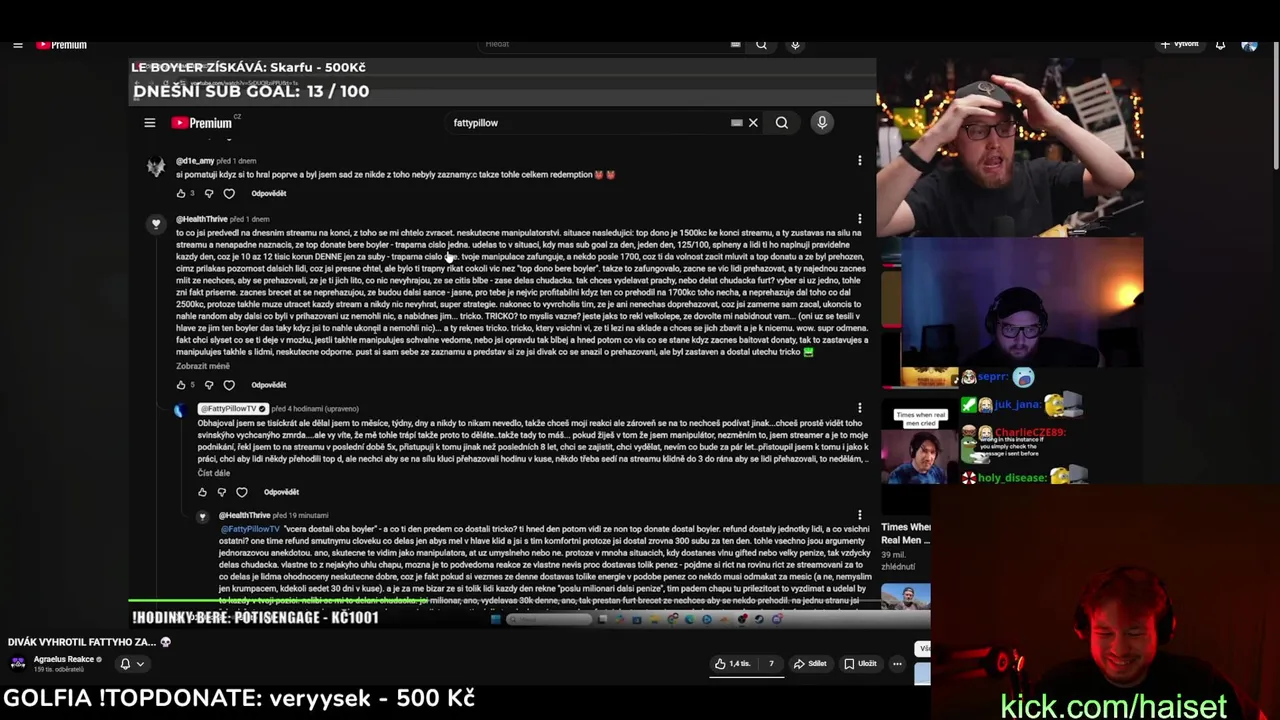This screenshot has height=720, width=1280.
Task: Like the d1e_amy comment
Action: [x=181, y=194]
